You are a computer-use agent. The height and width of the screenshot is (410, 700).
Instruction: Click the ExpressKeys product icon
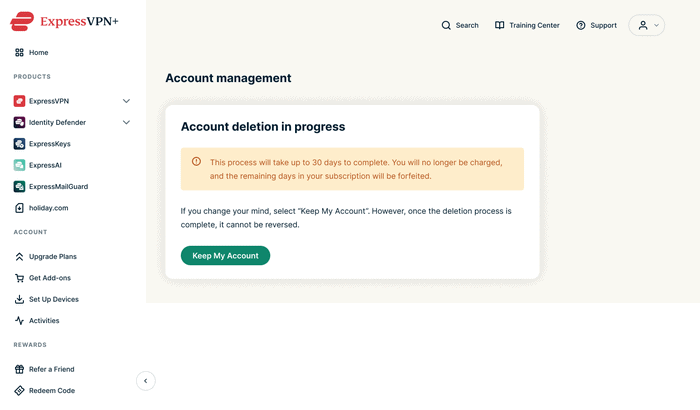(x=19, y=144)
